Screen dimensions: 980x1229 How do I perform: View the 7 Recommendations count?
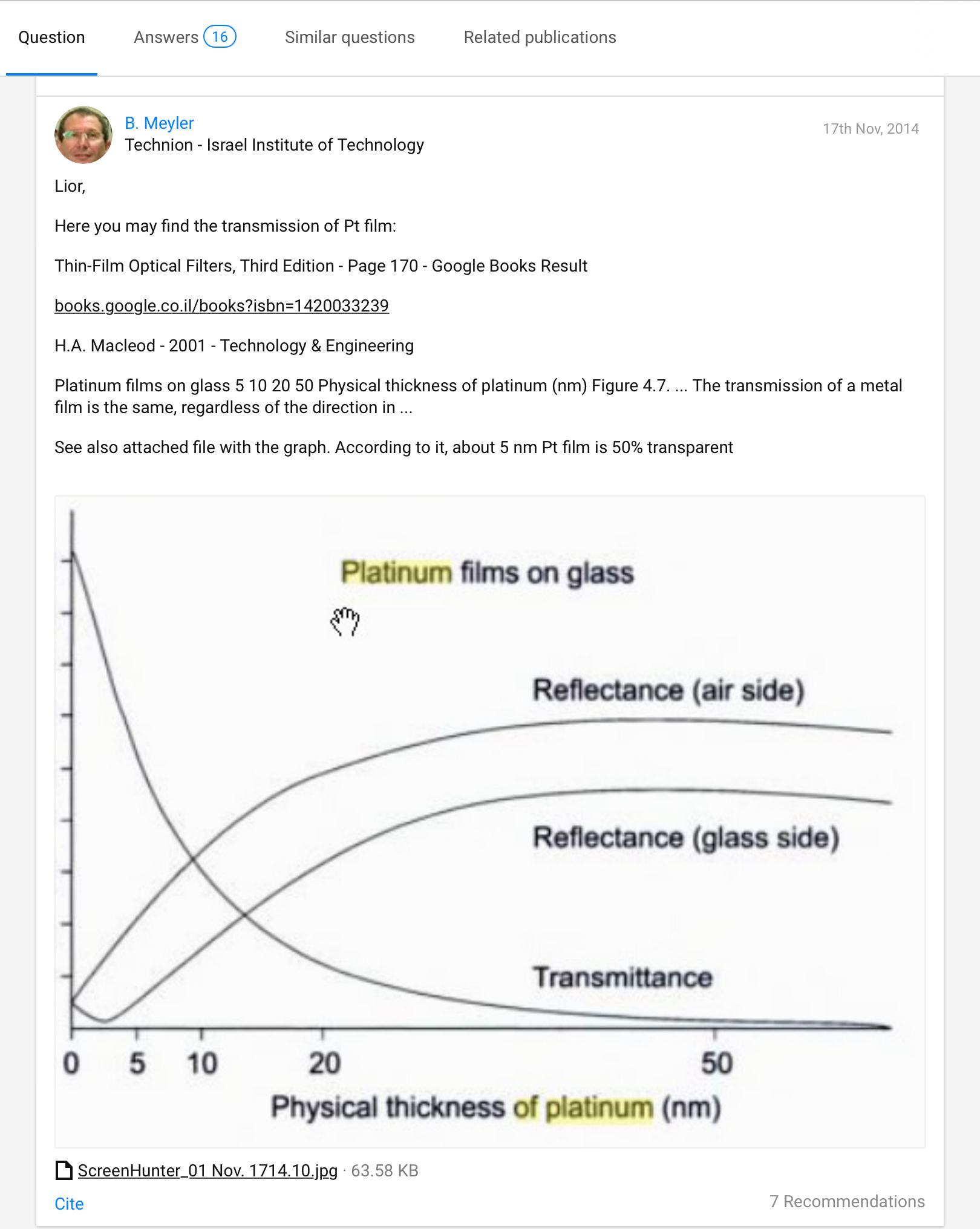coord(847,1201)
